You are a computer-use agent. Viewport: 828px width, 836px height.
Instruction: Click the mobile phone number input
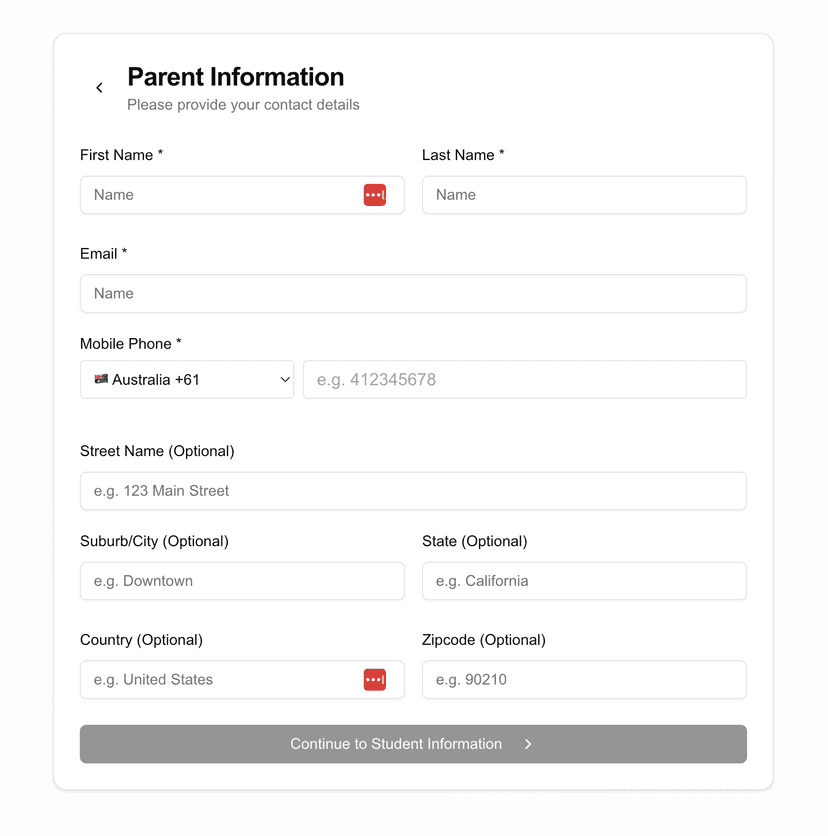point(525,379)
